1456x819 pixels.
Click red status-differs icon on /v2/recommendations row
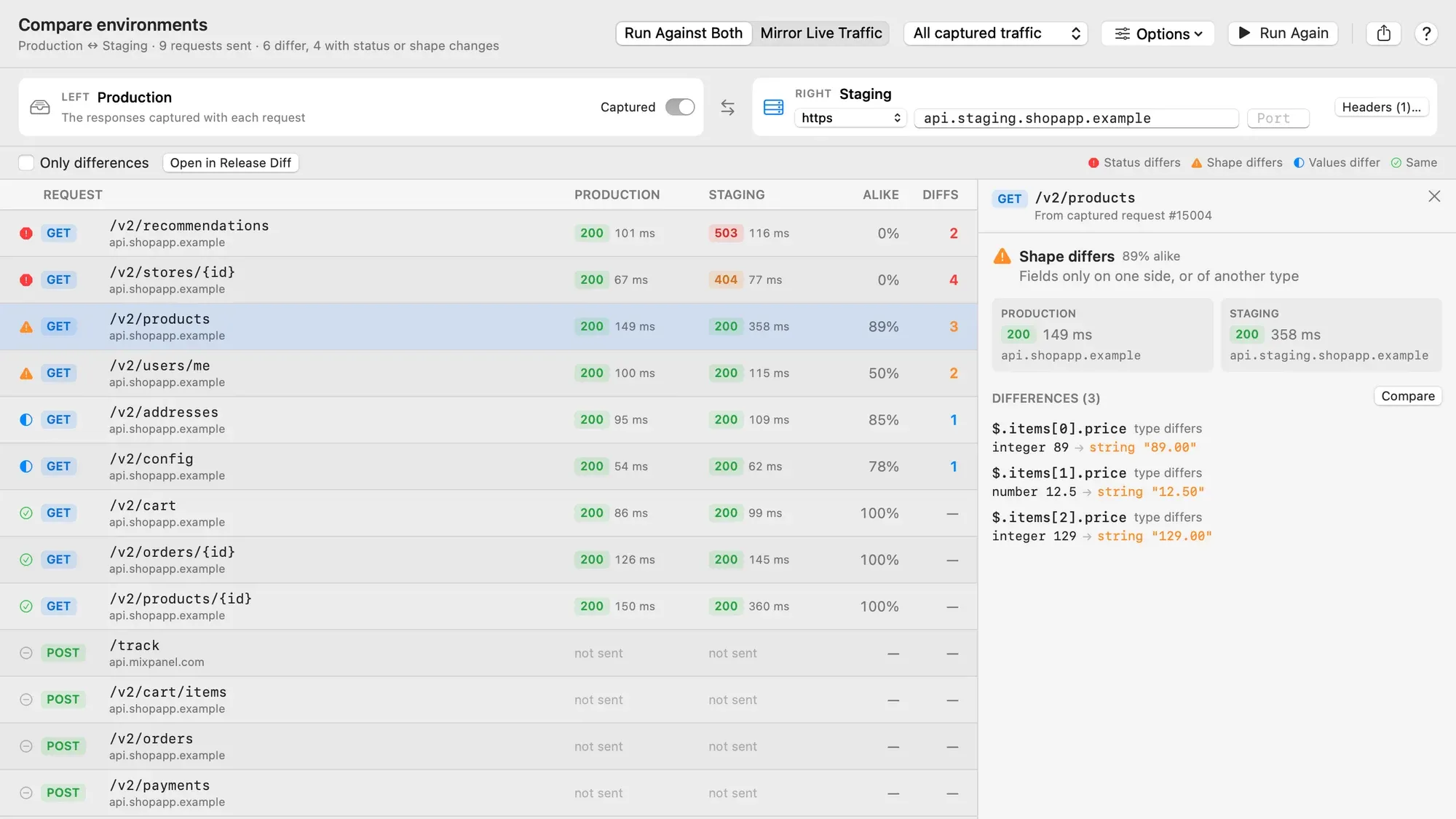(26, 233)
